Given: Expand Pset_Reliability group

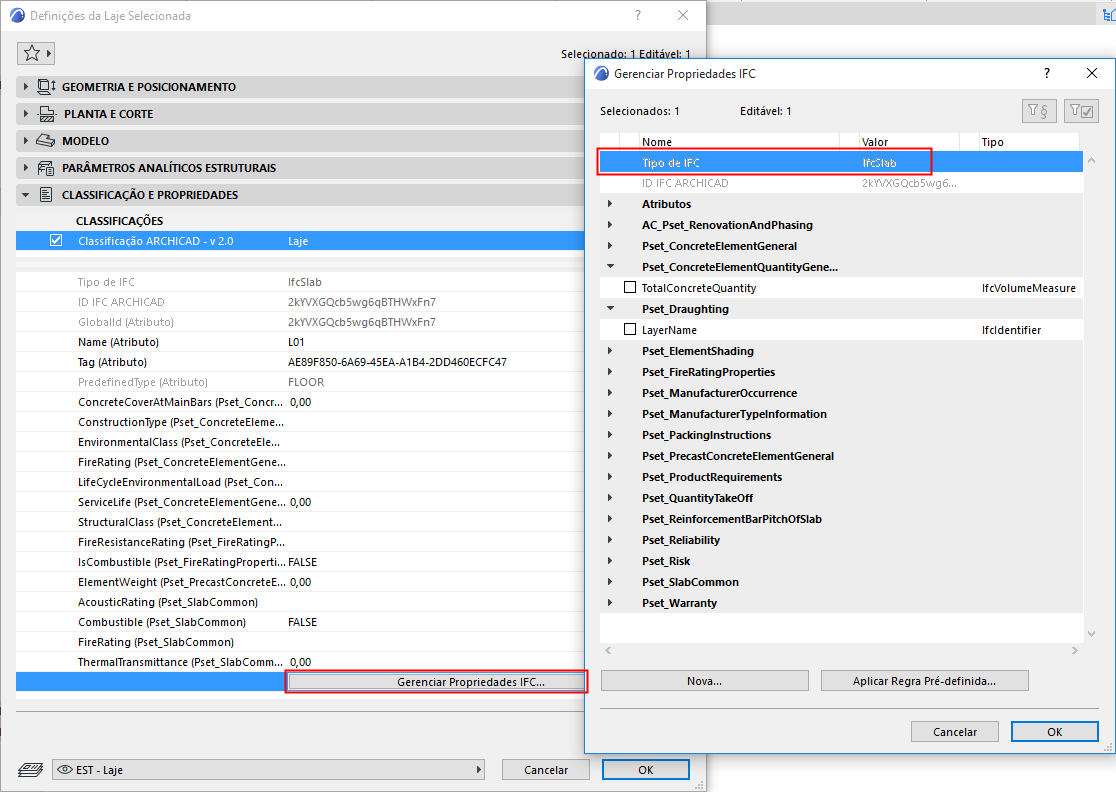Looking at the screenshot, I should tap(610, 540).
